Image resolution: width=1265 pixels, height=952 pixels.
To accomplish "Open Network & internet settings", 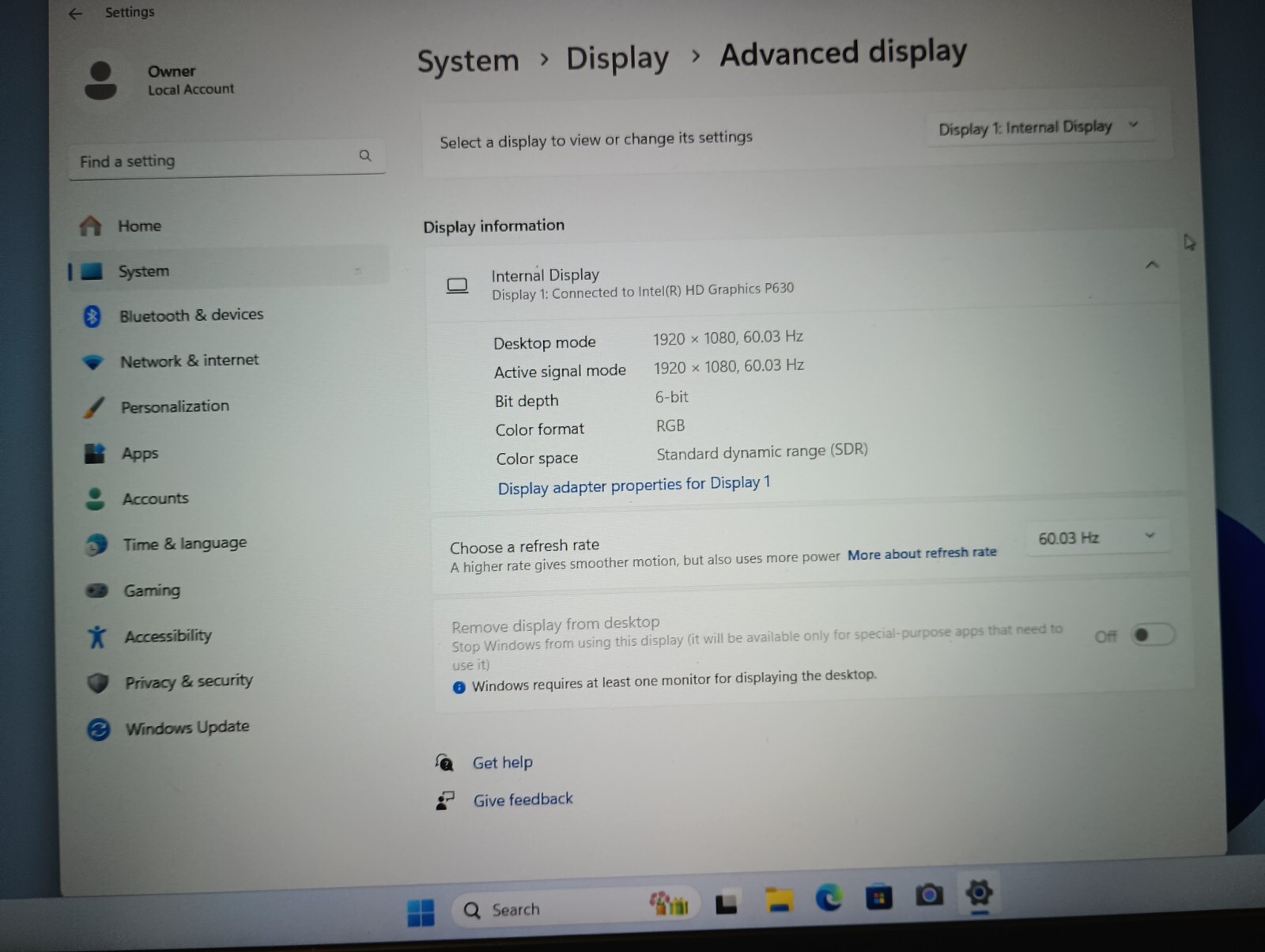I will (190, 361).
